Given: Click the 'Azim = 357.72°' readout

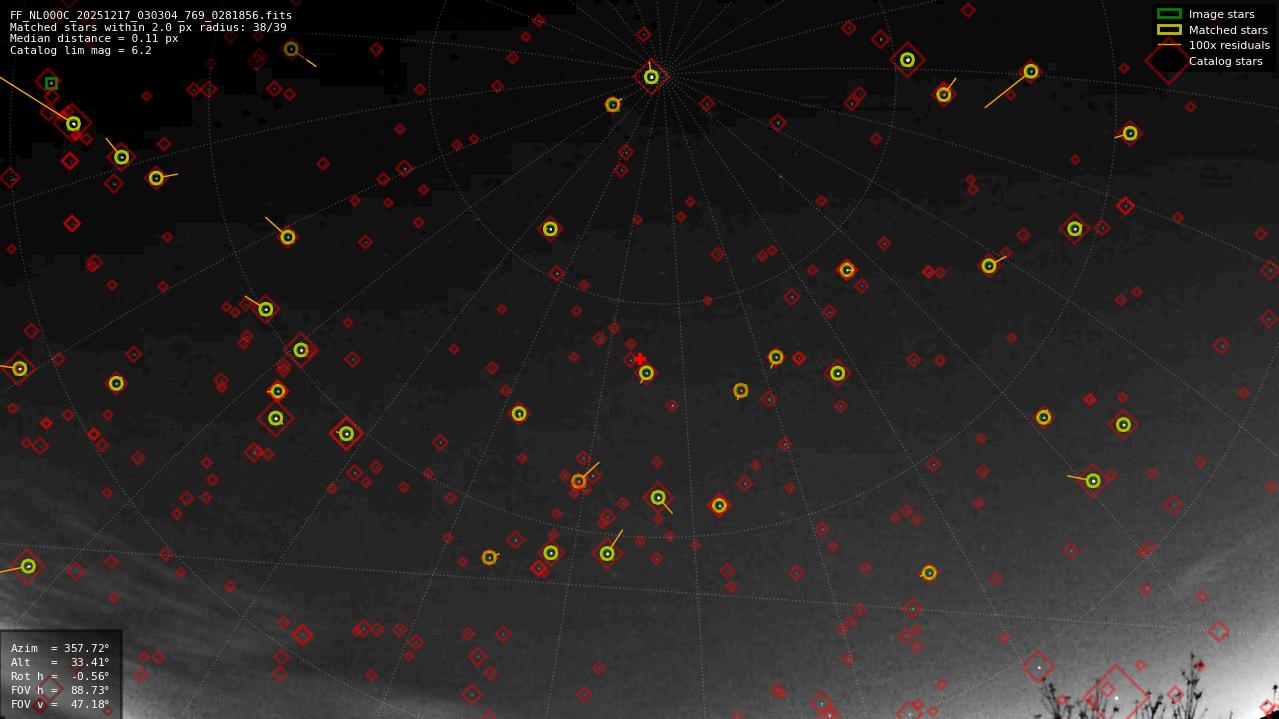Looking at the screenshot, I should coord(60,648).
